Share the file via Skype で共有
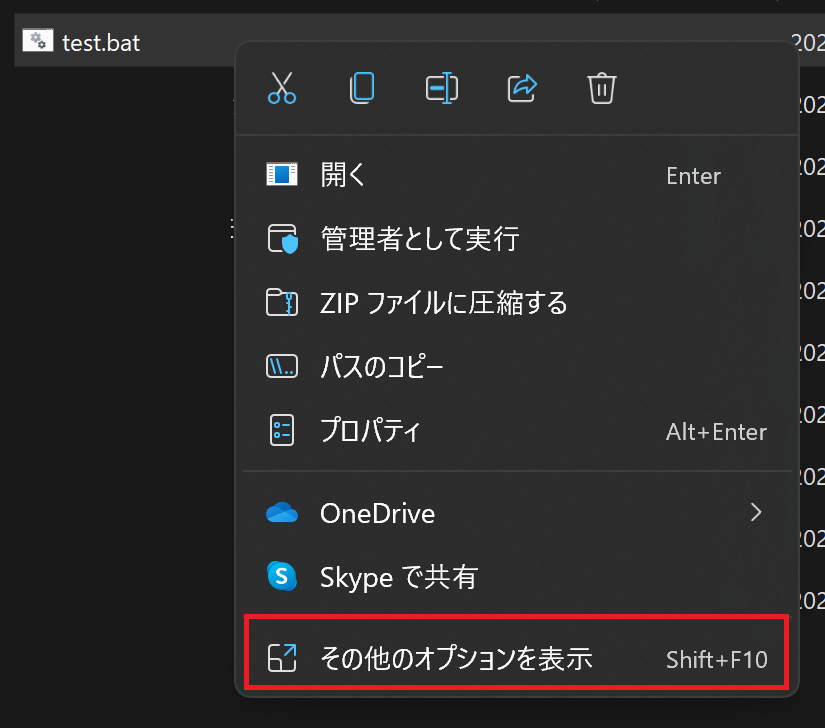 pos(398,577)
